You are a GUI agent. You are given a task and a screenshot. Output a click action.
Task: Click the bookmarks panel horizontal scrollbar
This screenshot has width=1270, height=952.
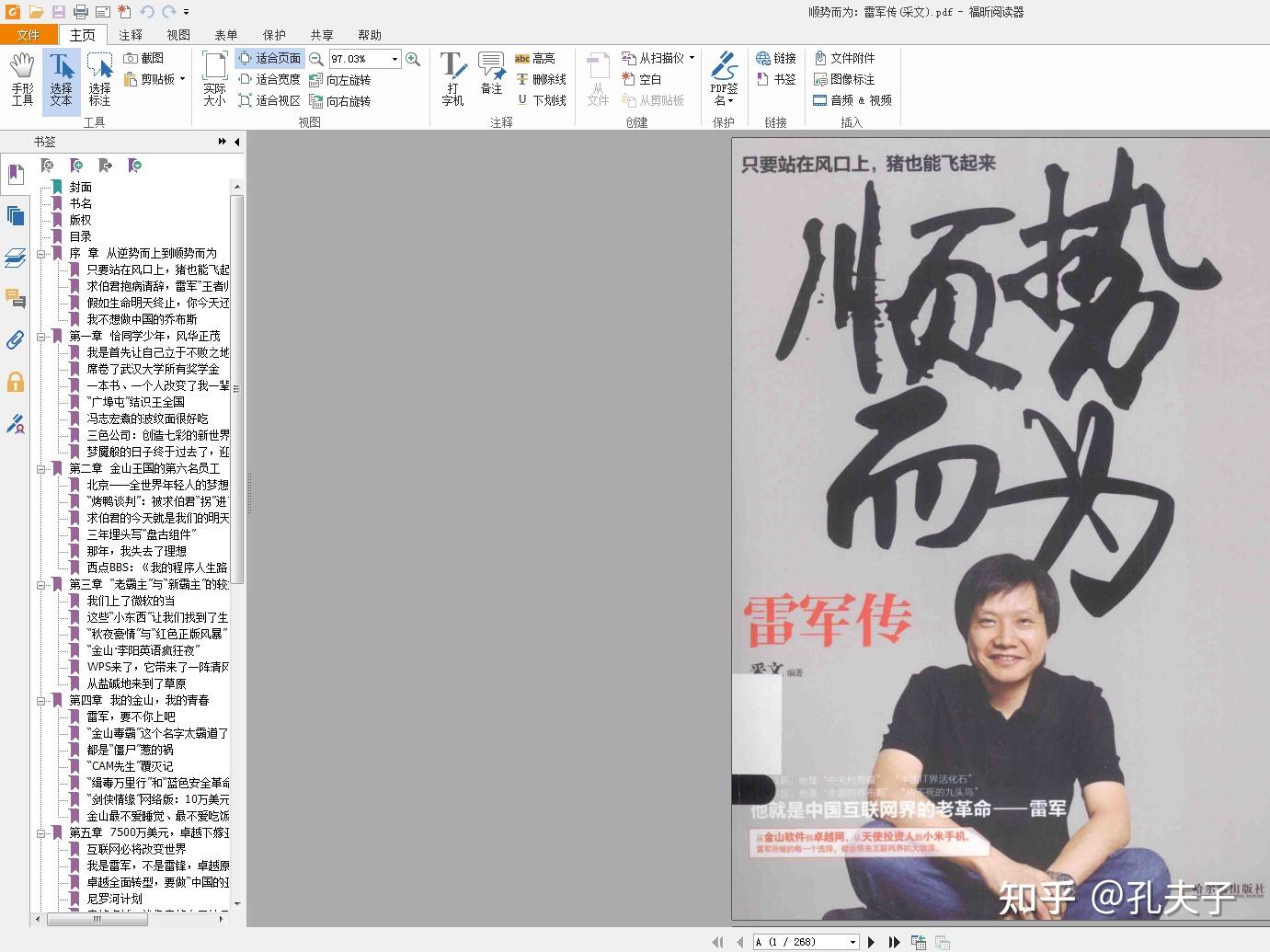pos(97,918)
